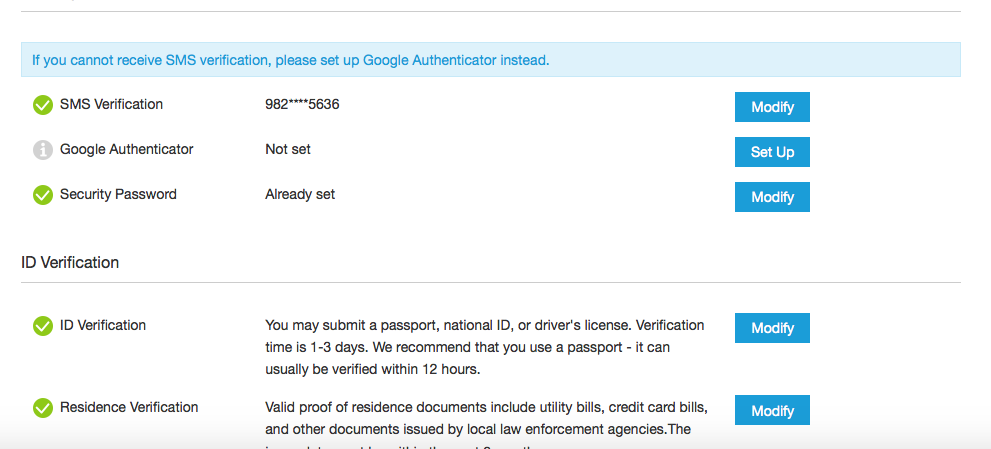Modify the Security Password
This screenshot has height=449, width=991.
772,197
